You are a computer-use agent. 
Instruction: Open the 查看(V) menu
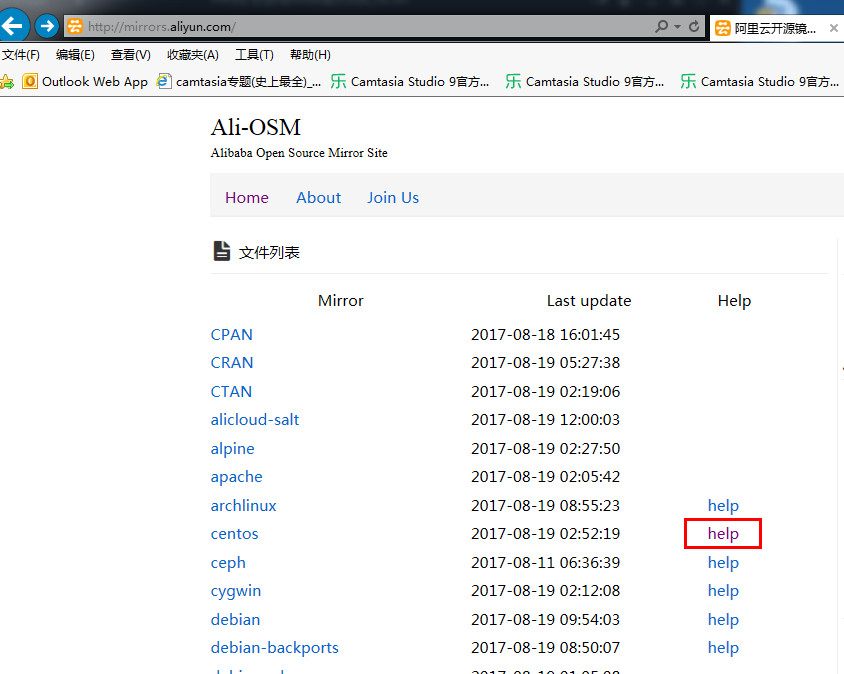[x=131, y=55]
